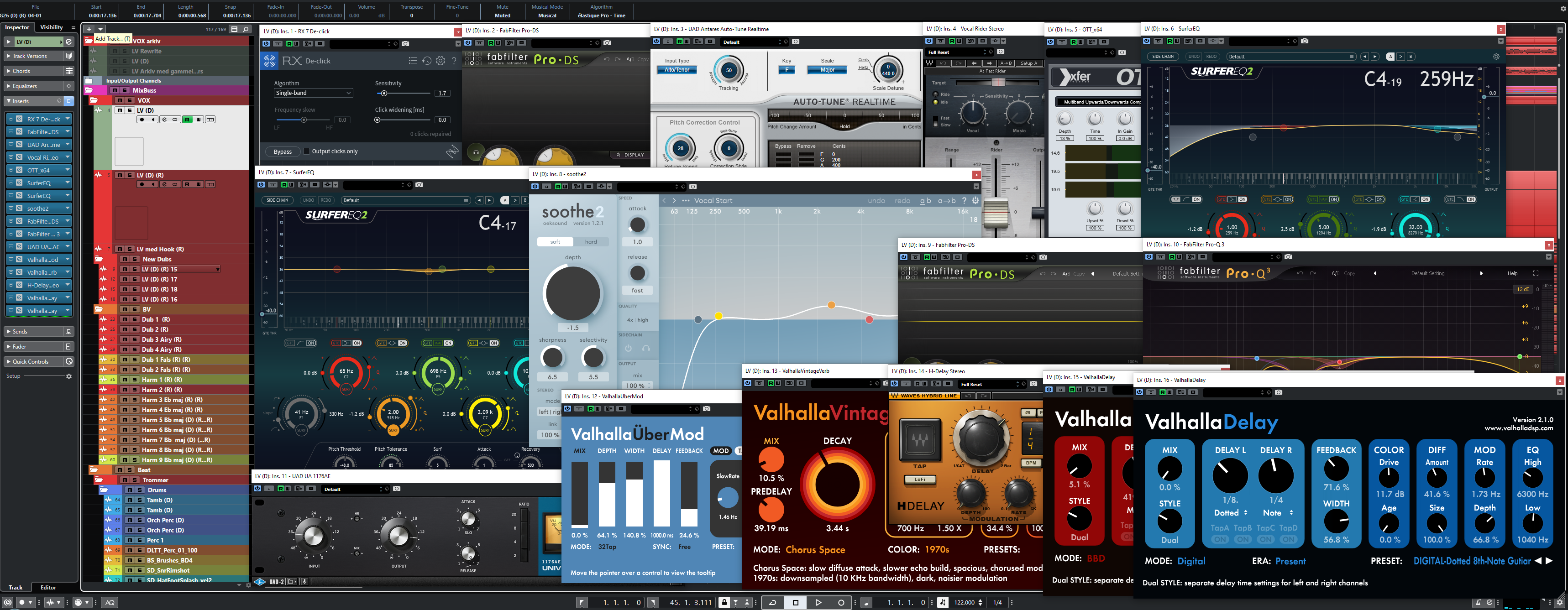This screenshot has height=610, width=1568.
Task: Click the RX Sensitivity slider handle
Action: 383,94
